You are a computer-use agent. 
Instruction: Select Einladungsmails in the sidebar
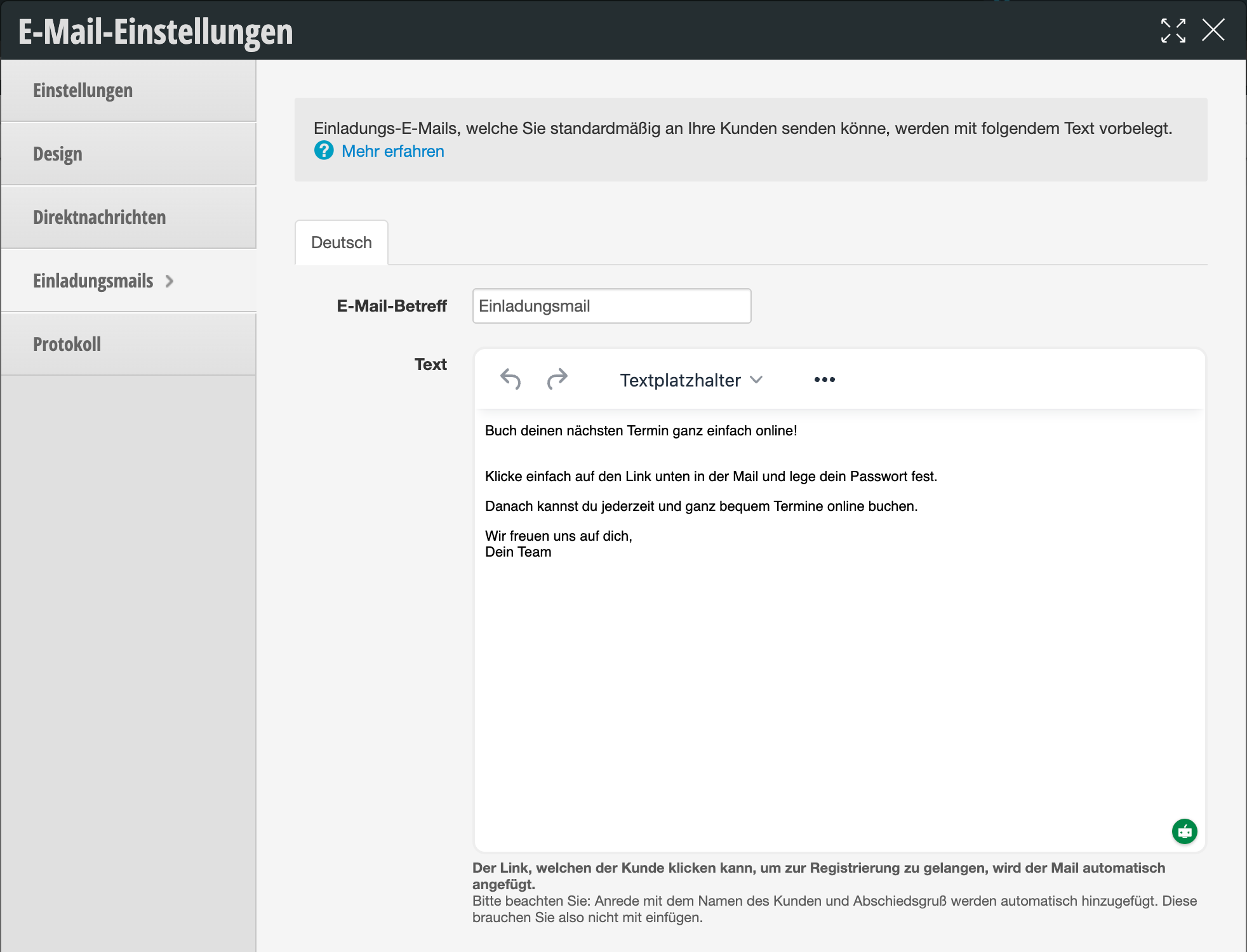click(x=93, y=281)
